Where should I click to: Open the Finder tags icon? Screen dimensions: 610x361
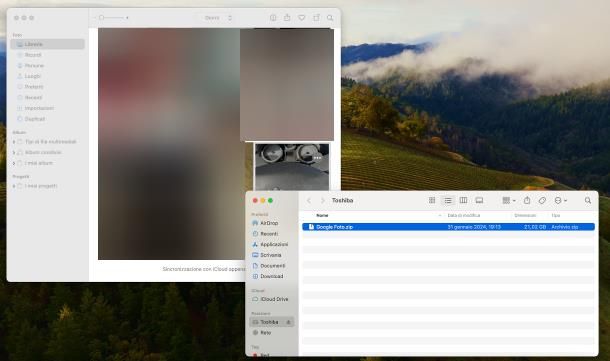pyautogui.click(x=542, y=200)
